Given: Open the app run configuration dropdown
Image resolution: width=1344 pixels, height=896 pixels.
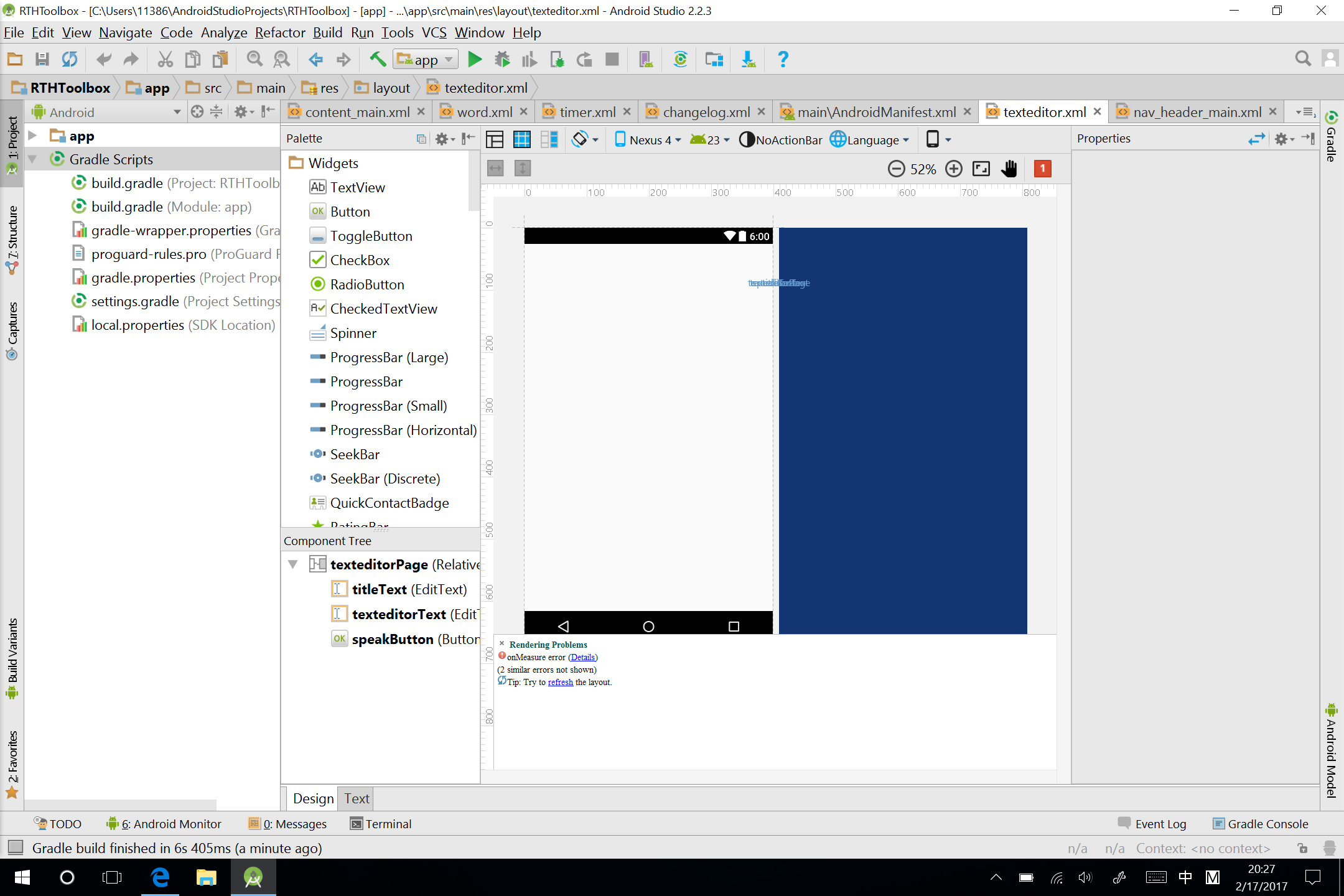Looking at the screenshot, I should (x=426, y=60).
